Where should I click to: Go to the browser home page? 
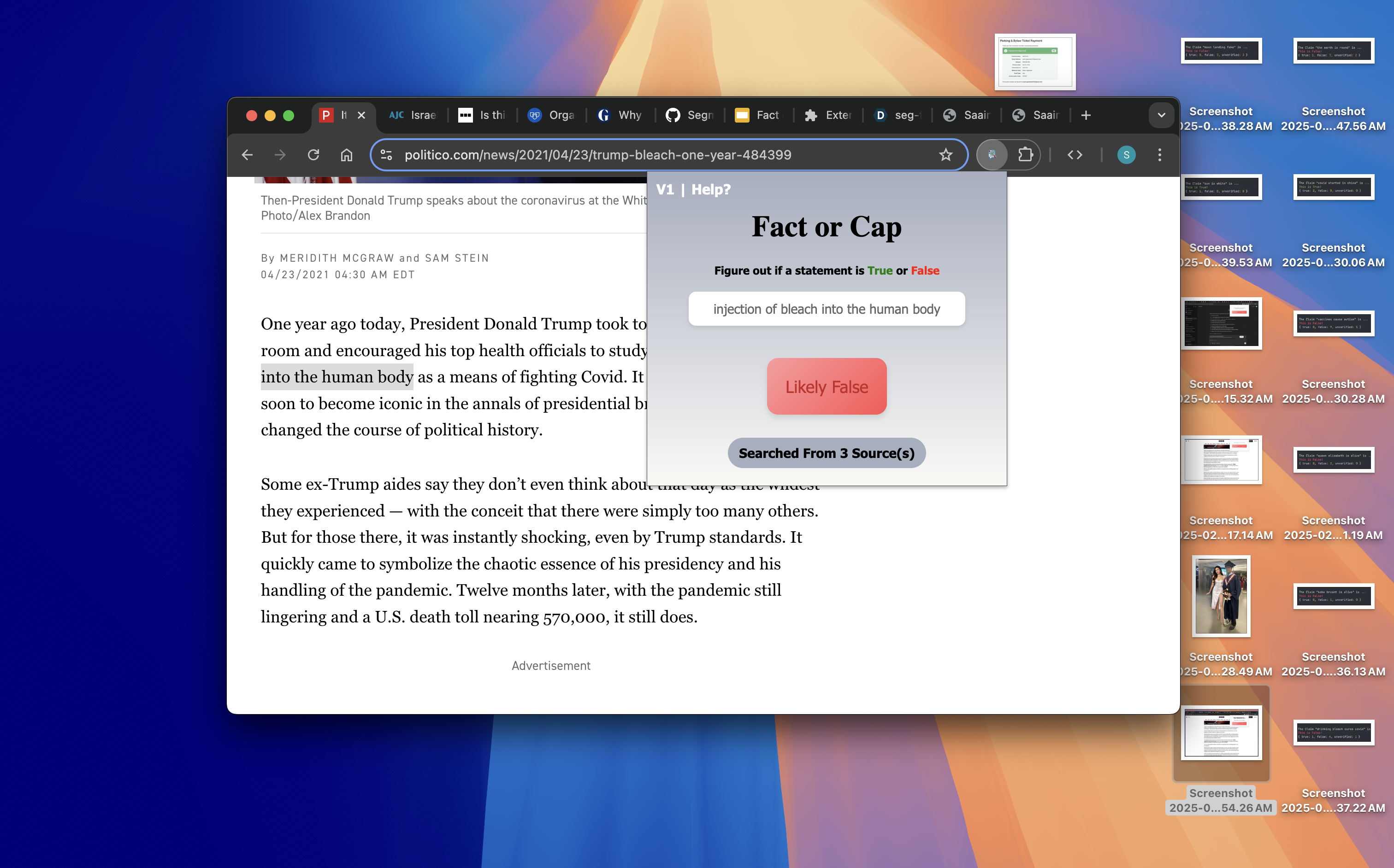[x=346, y=155]
